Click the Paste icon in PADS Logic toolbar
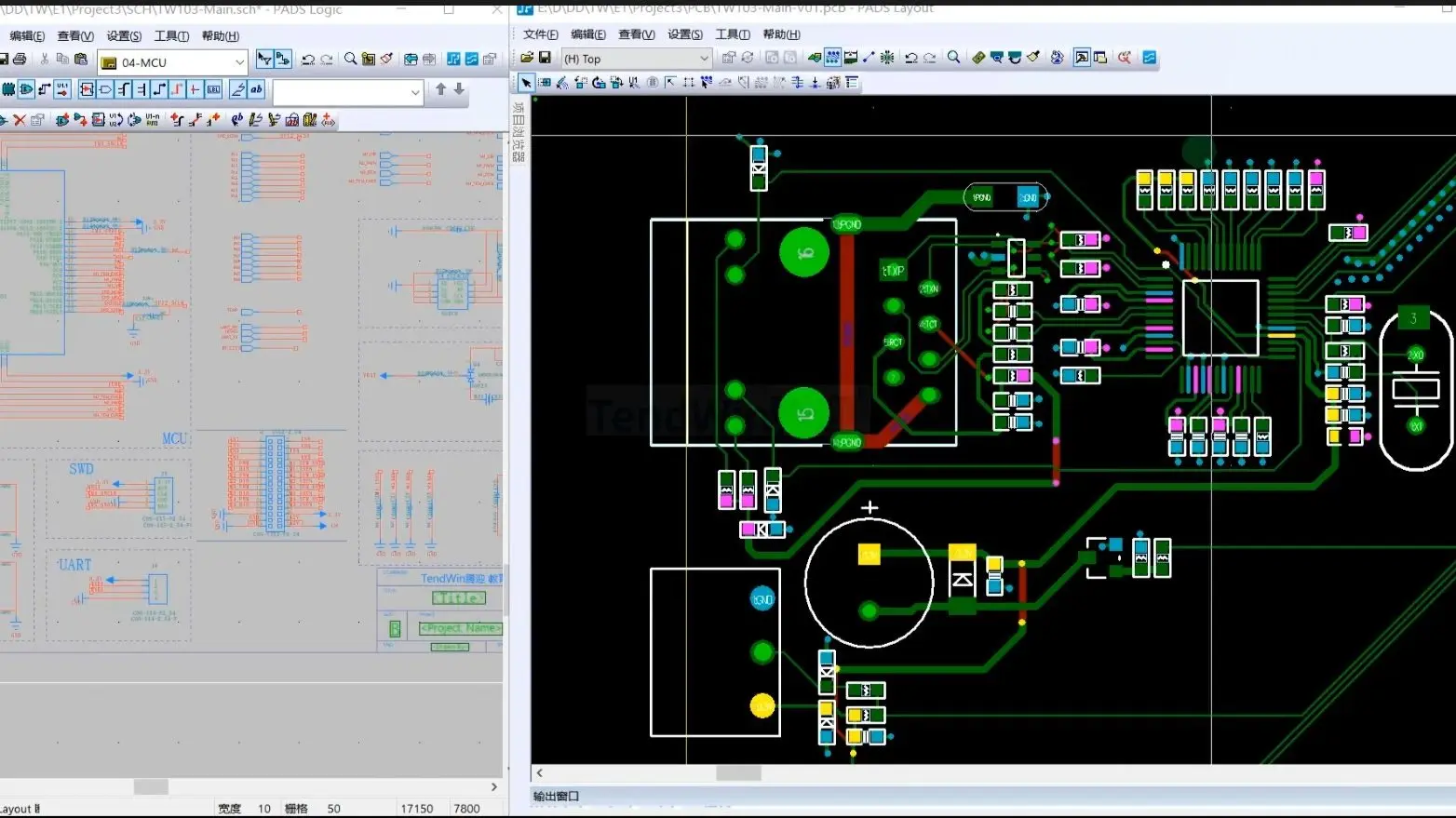The image size is (1456, 818). tap(81, 59)
